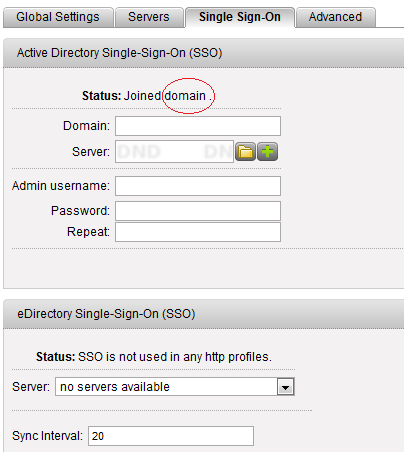Click the Sync Interval label
404x452 pixels.
pos(47,436)
